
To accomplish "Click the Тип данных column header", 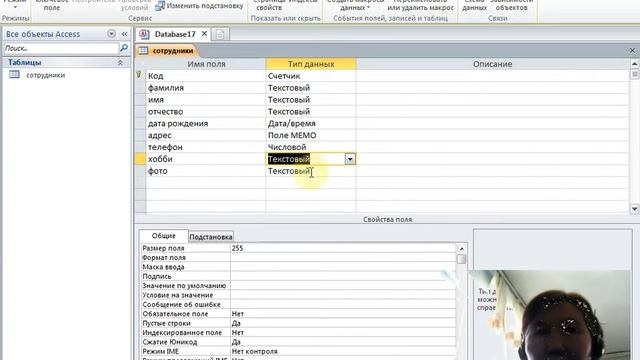I will click(311, 64).
